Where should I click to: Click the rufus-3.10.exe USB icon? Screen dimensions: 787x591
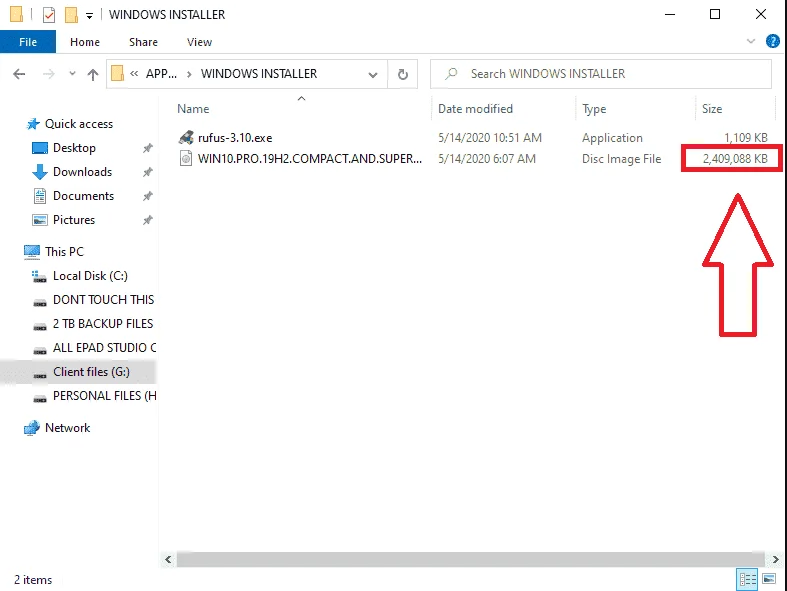click(186, 137)
